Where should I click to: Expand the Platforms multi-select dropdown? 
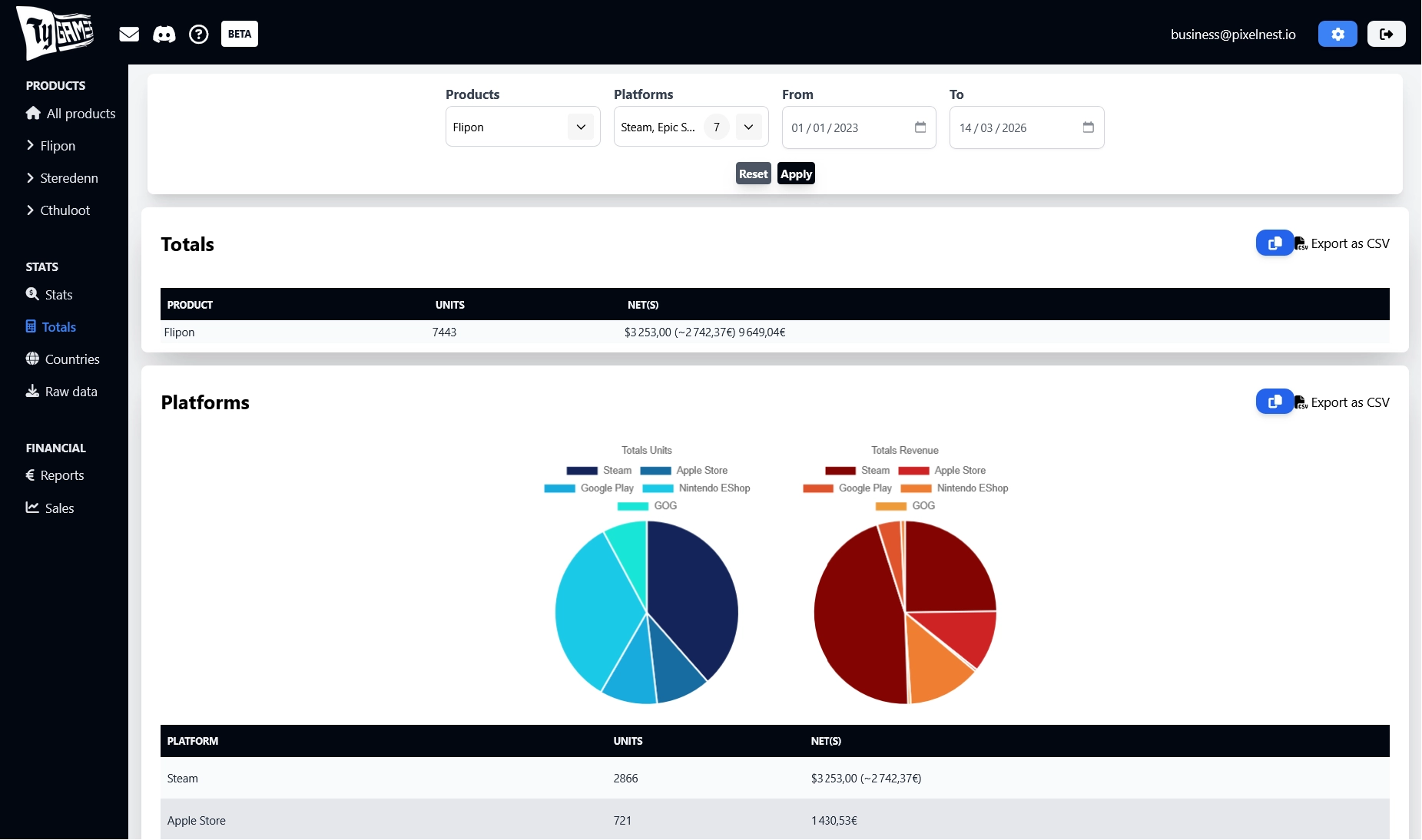pyautogui.click(x=748, y=127)
